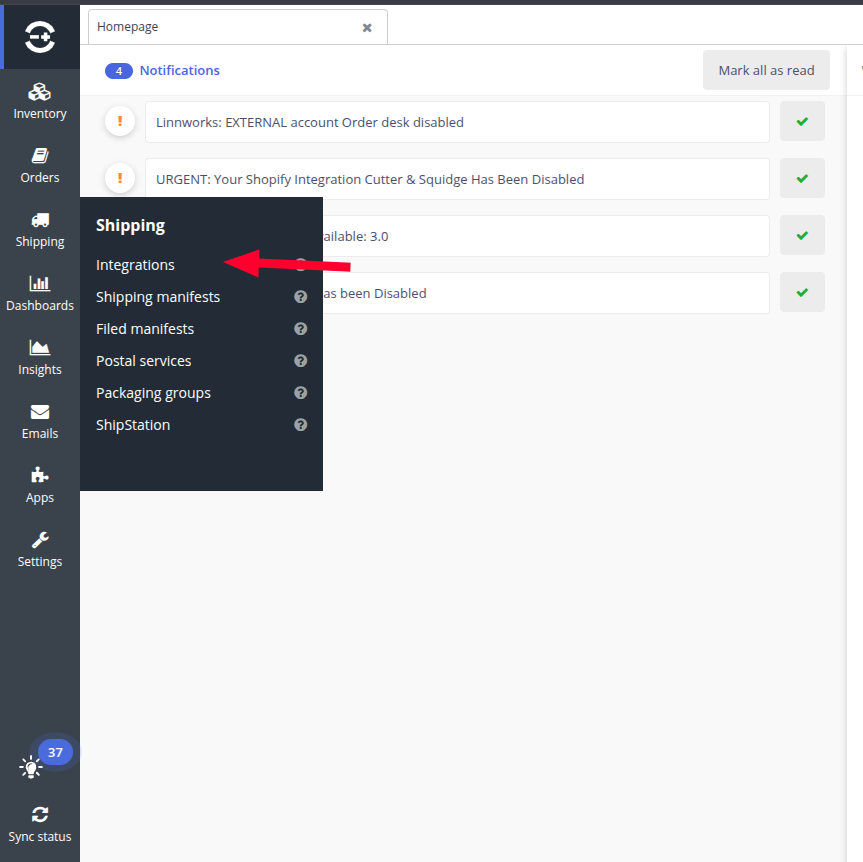This screenshot has height=862, width=863.
Task: Click help icon next to Shipping manifests
Action: [301, 297]
